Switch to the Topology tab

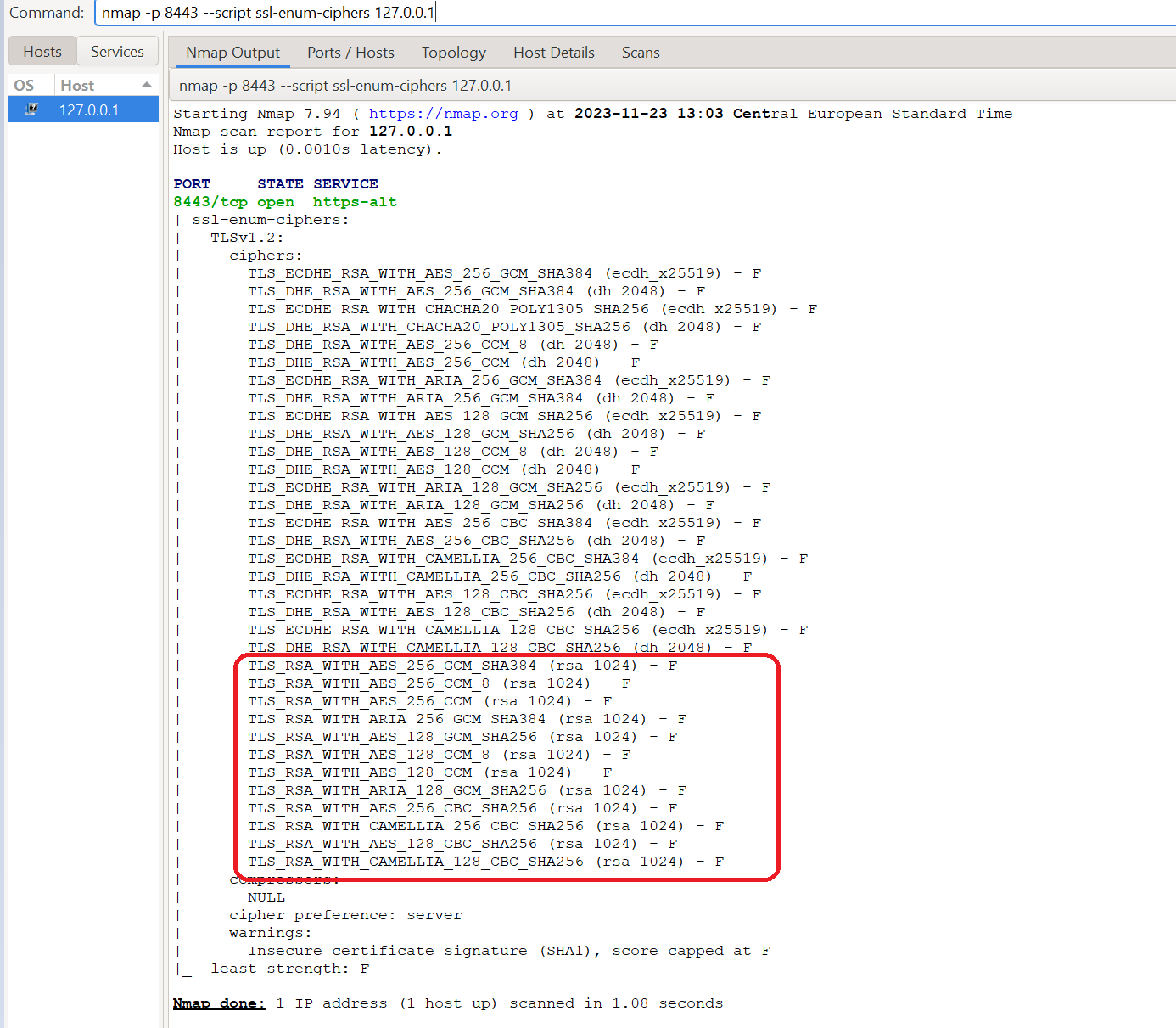453,53
